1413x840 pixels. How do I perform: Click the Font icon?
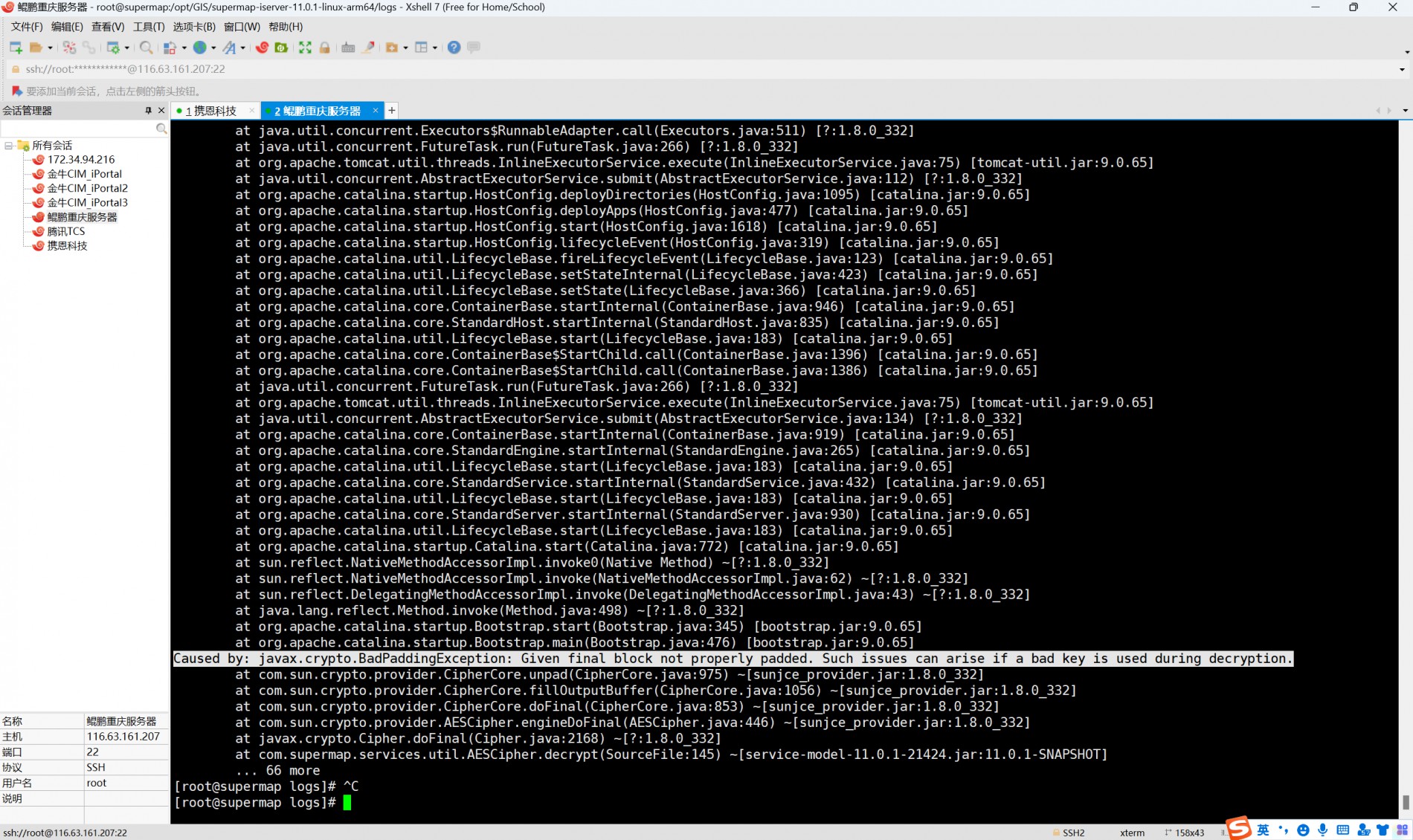(x=229, y=48)
